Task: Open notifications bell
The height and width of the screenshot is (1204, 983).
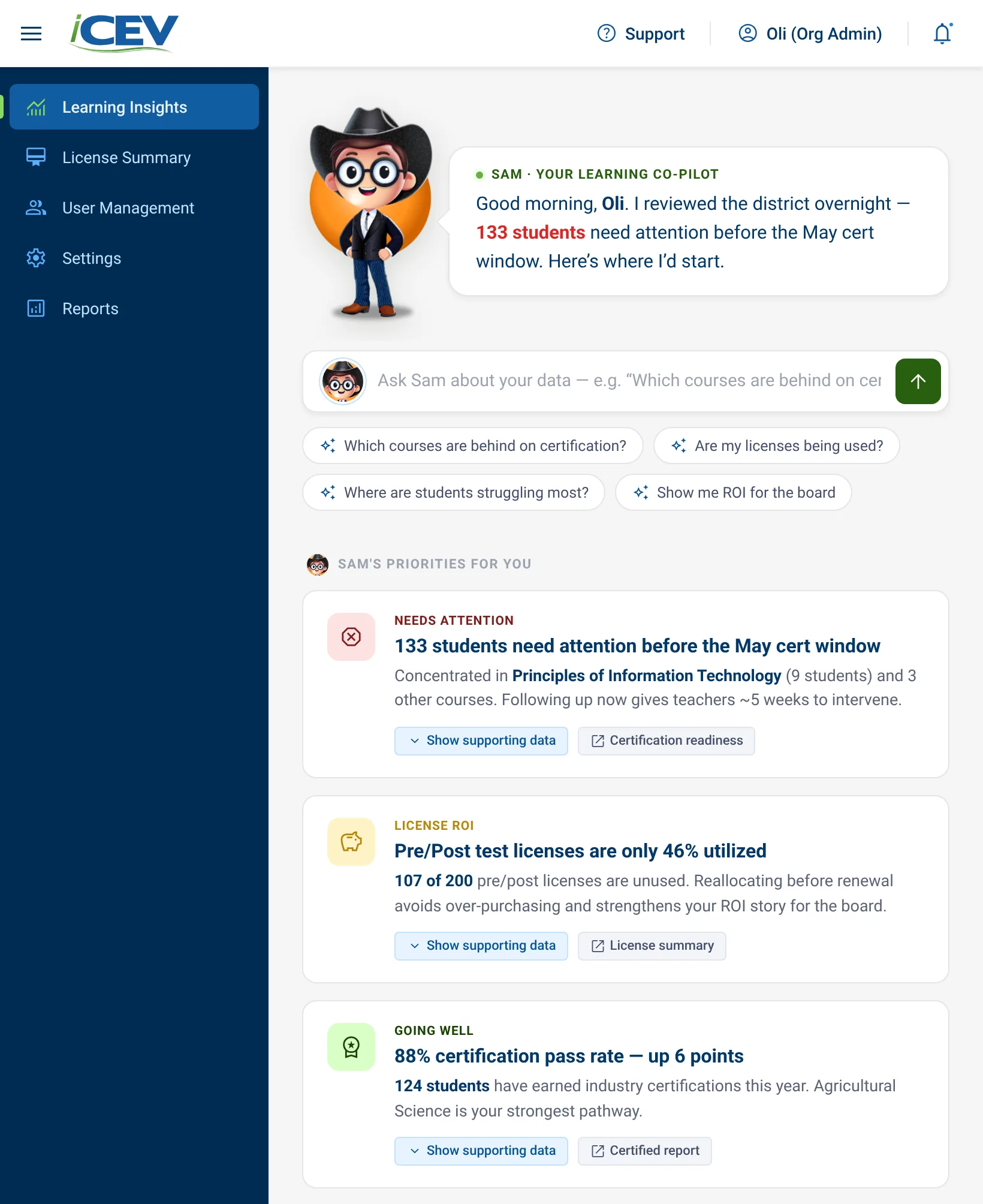Action: pos(943,34)
